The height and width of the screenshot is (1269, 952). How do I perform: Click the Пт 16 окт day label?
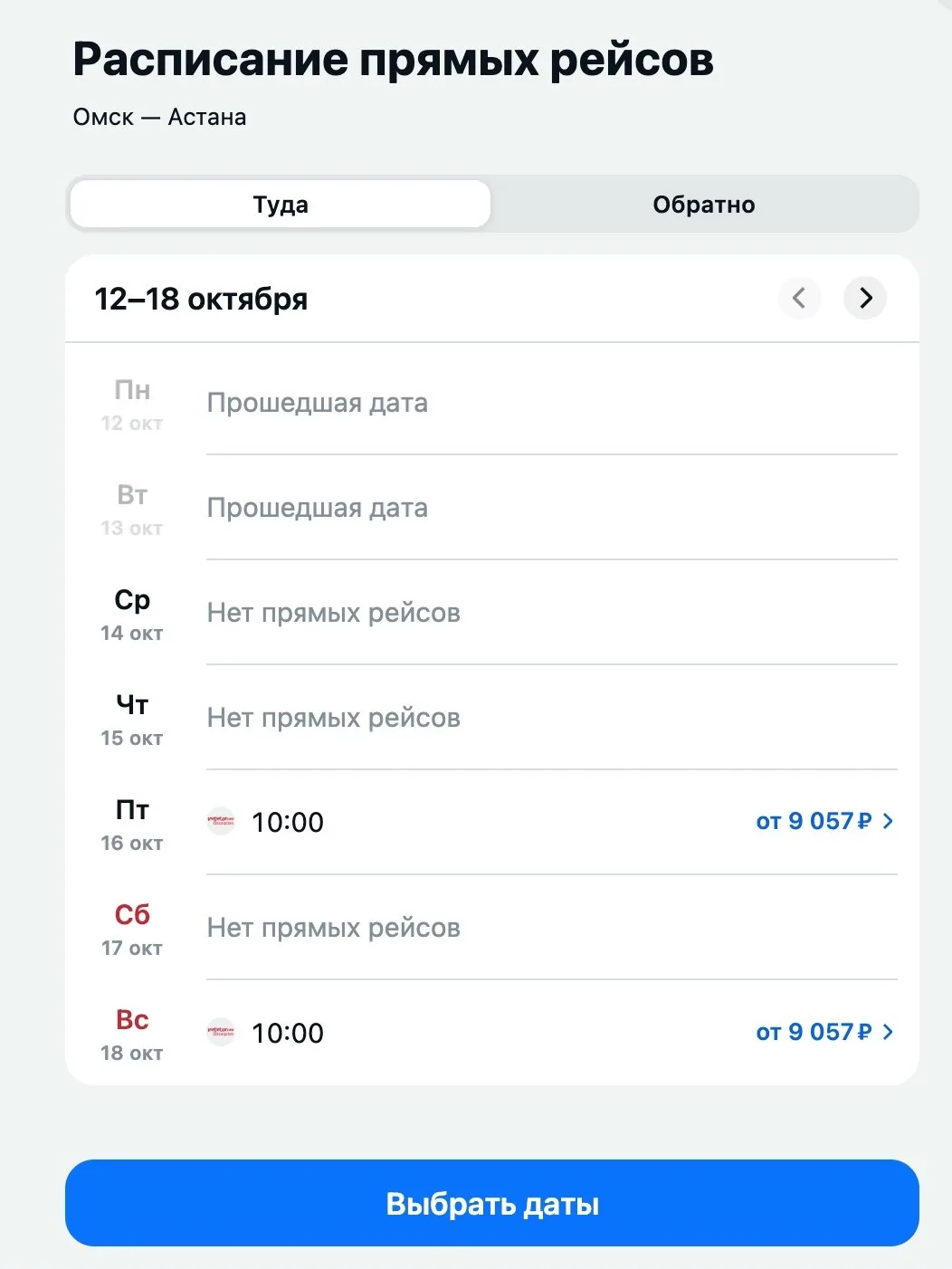point(132,825)
